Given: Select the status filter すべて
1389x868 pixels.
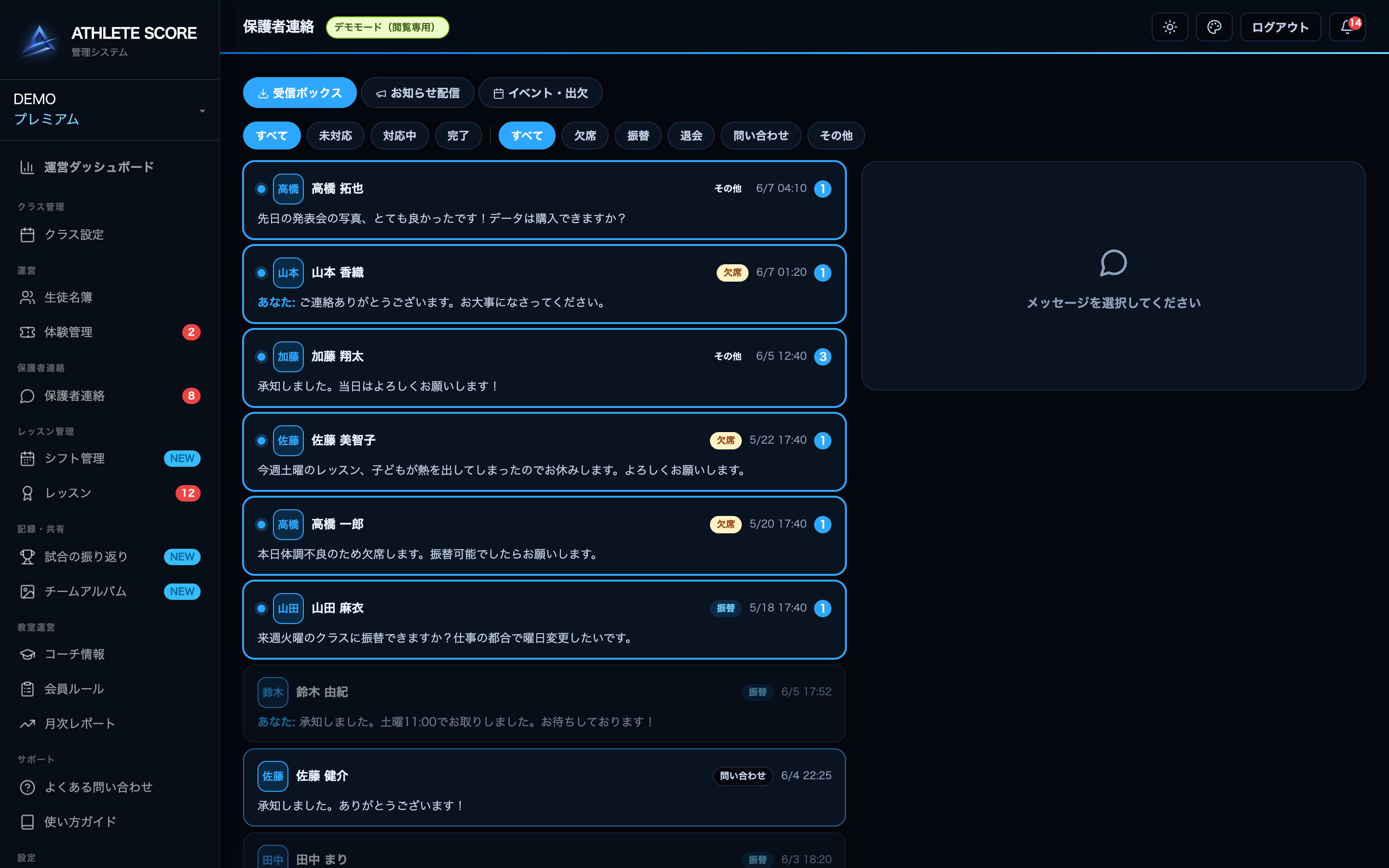Looking at the screenshot, I should 272,136.
